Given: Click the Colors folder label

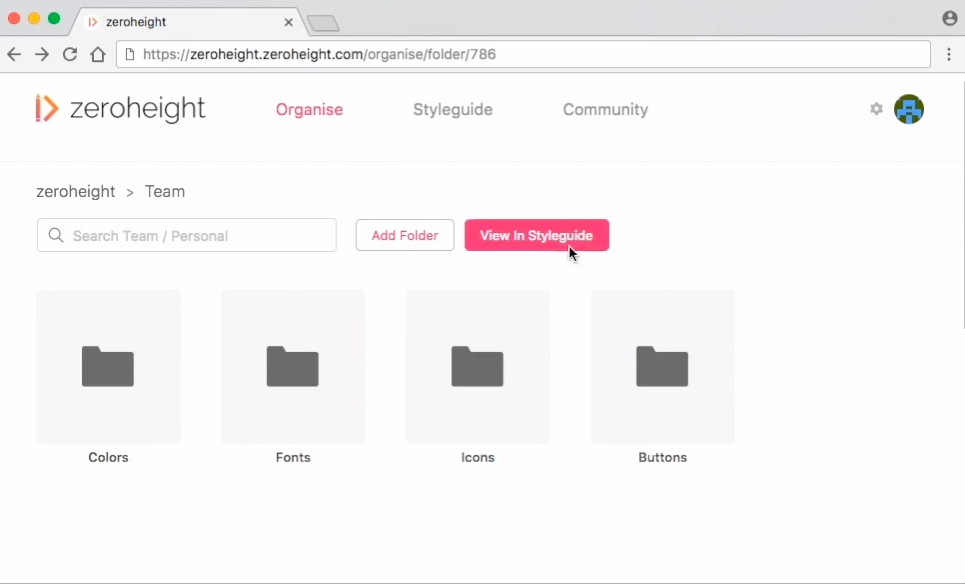Looking at the screenshot, I should pyautogui.click(x=108, y=457).
